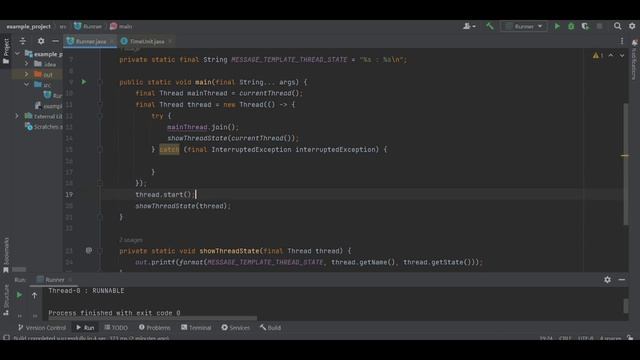This screenshot has height=360, width=640.
Task: Click the Run console horizontal scrollbar
Action: tap(152, 318)
